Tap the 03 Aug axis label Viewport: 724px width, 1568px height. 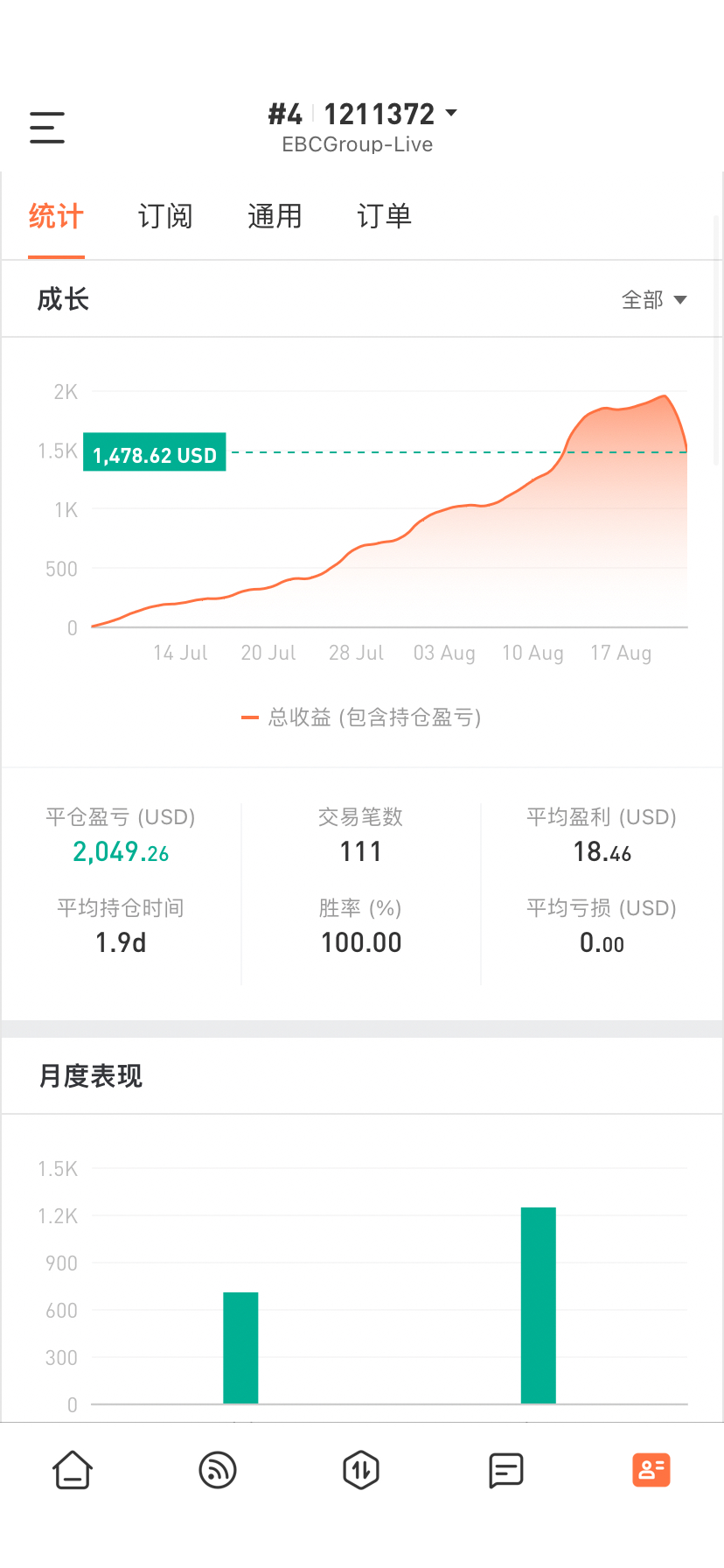point(444,653)
